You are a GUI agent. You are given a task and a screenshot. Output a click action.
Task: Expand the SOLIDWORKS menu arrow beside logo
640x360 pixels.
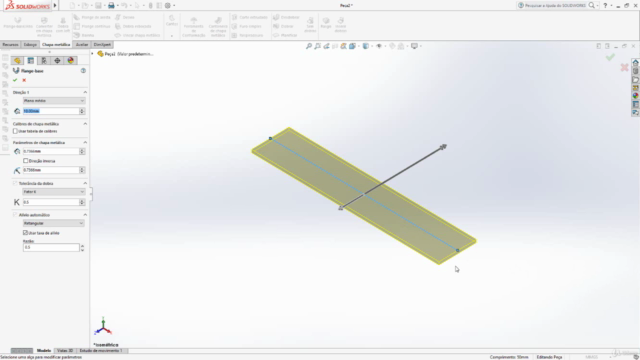[55, 5]
